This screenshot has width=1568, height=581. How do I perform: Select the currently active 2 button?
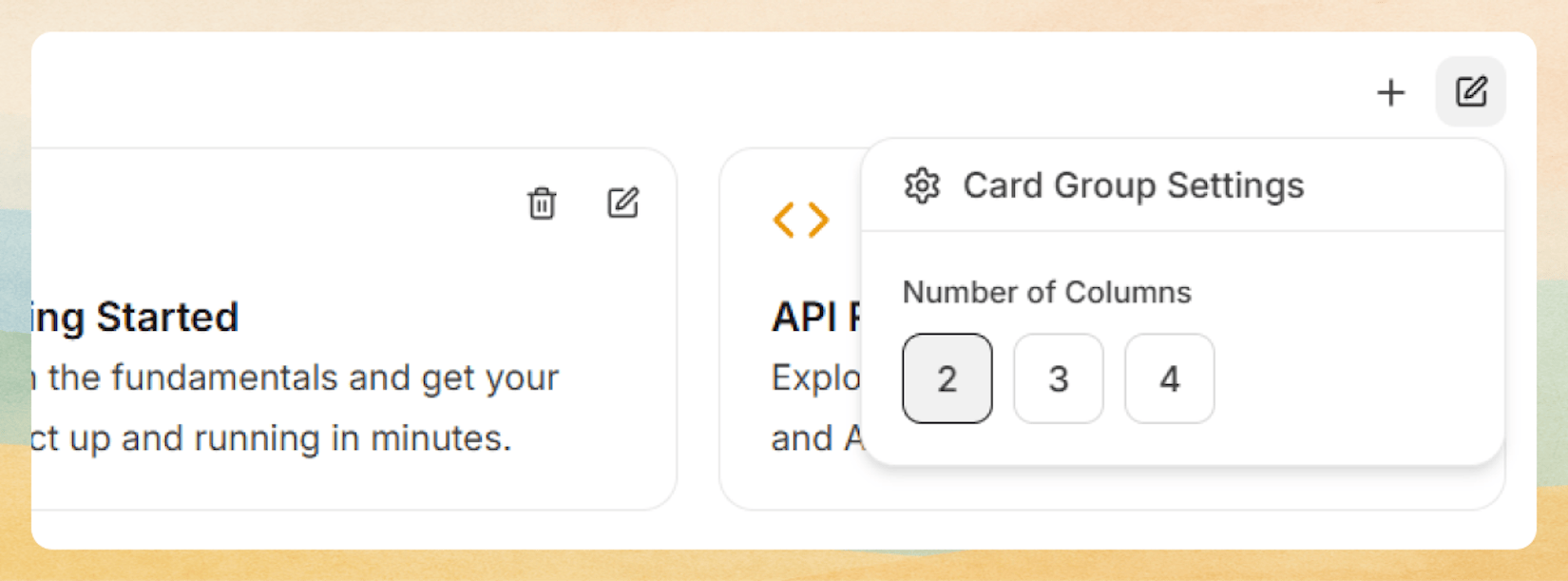(x=947, y=378)
